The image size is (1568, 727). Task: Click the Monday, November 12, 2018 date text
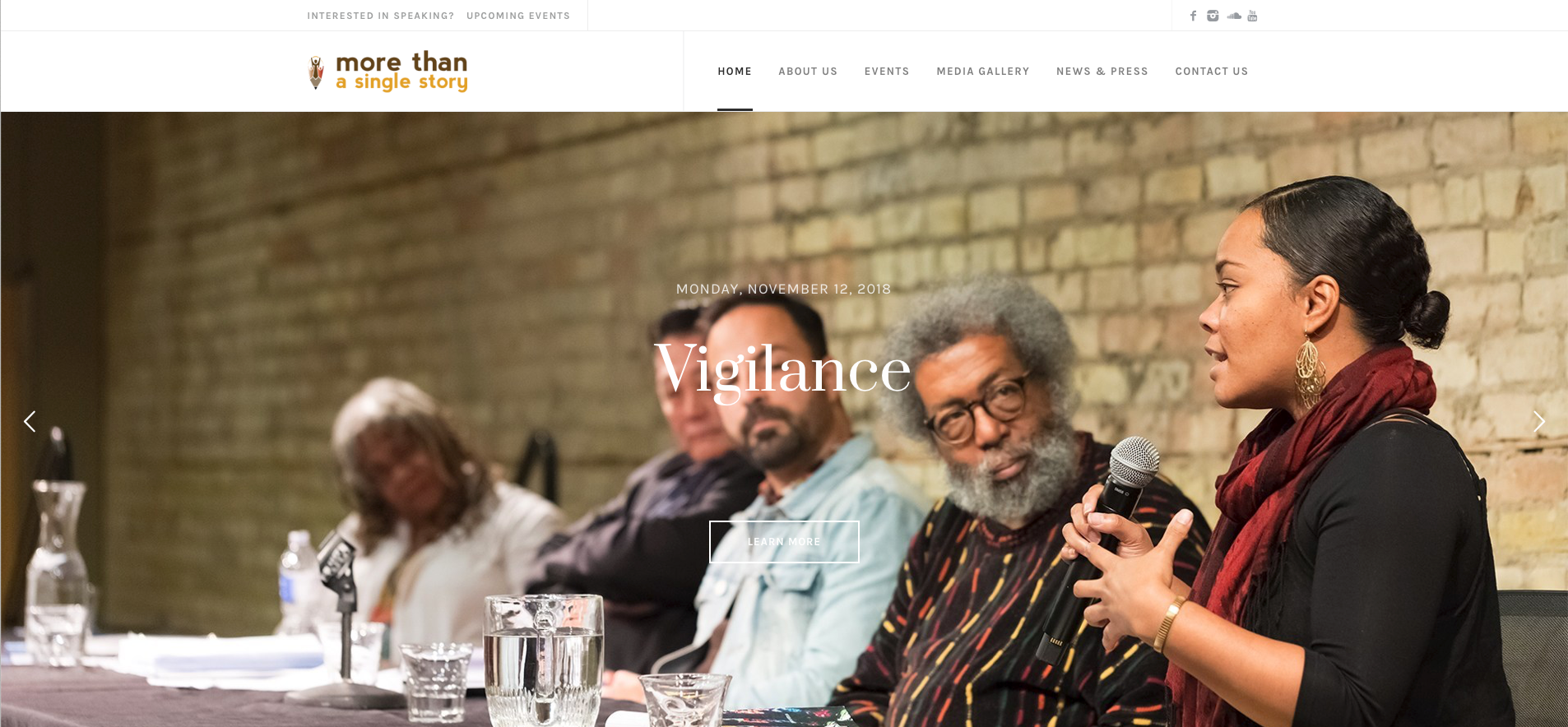[784, 289]
